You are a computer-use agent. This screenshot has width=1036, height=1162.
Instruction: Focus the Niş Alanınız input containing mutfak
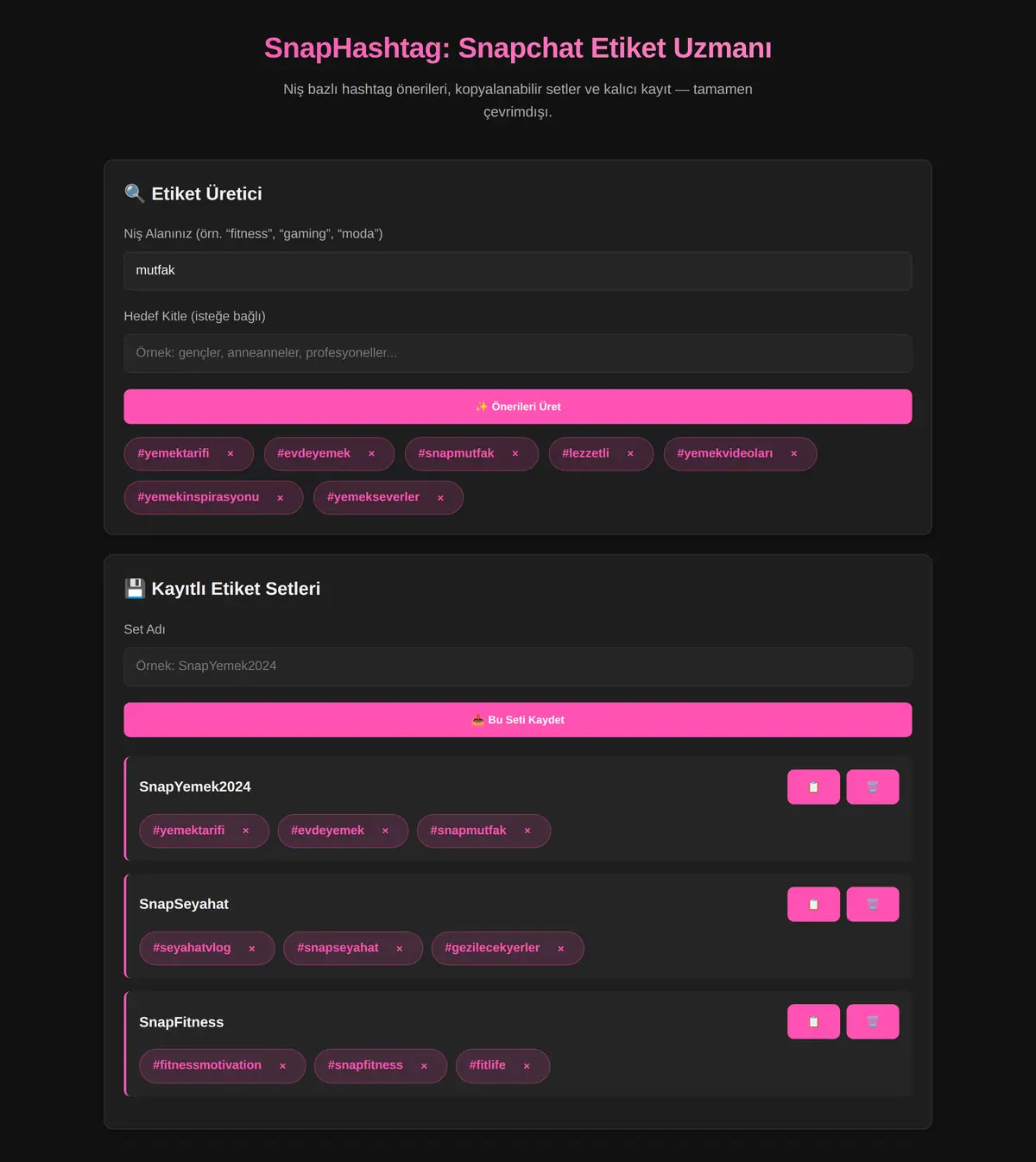tap(518, 271)
